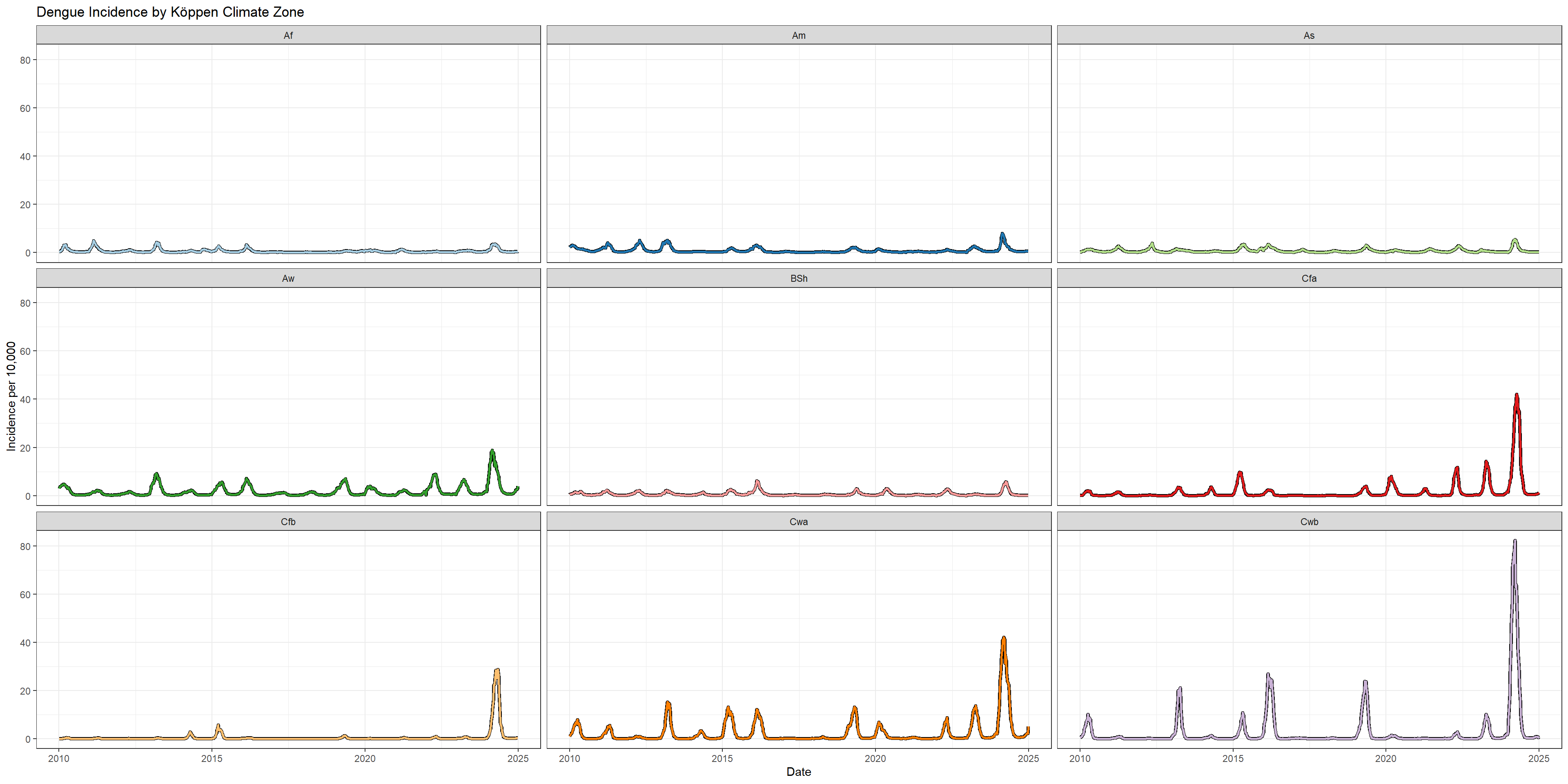Click the 2016 peak in Cwb panel

tap(1269, 675)
